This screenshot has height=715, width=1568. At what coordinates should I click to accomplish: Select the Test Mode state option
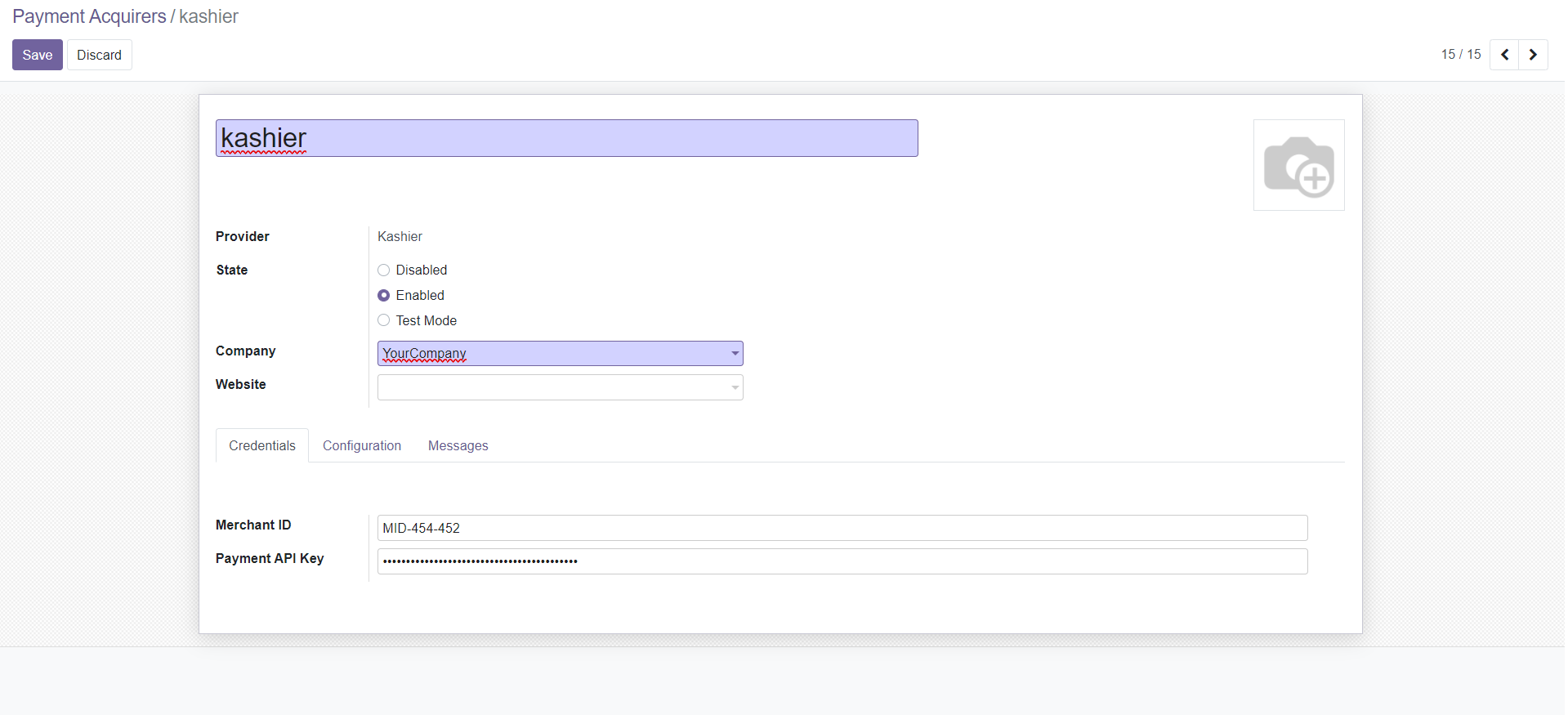[383, 320]
